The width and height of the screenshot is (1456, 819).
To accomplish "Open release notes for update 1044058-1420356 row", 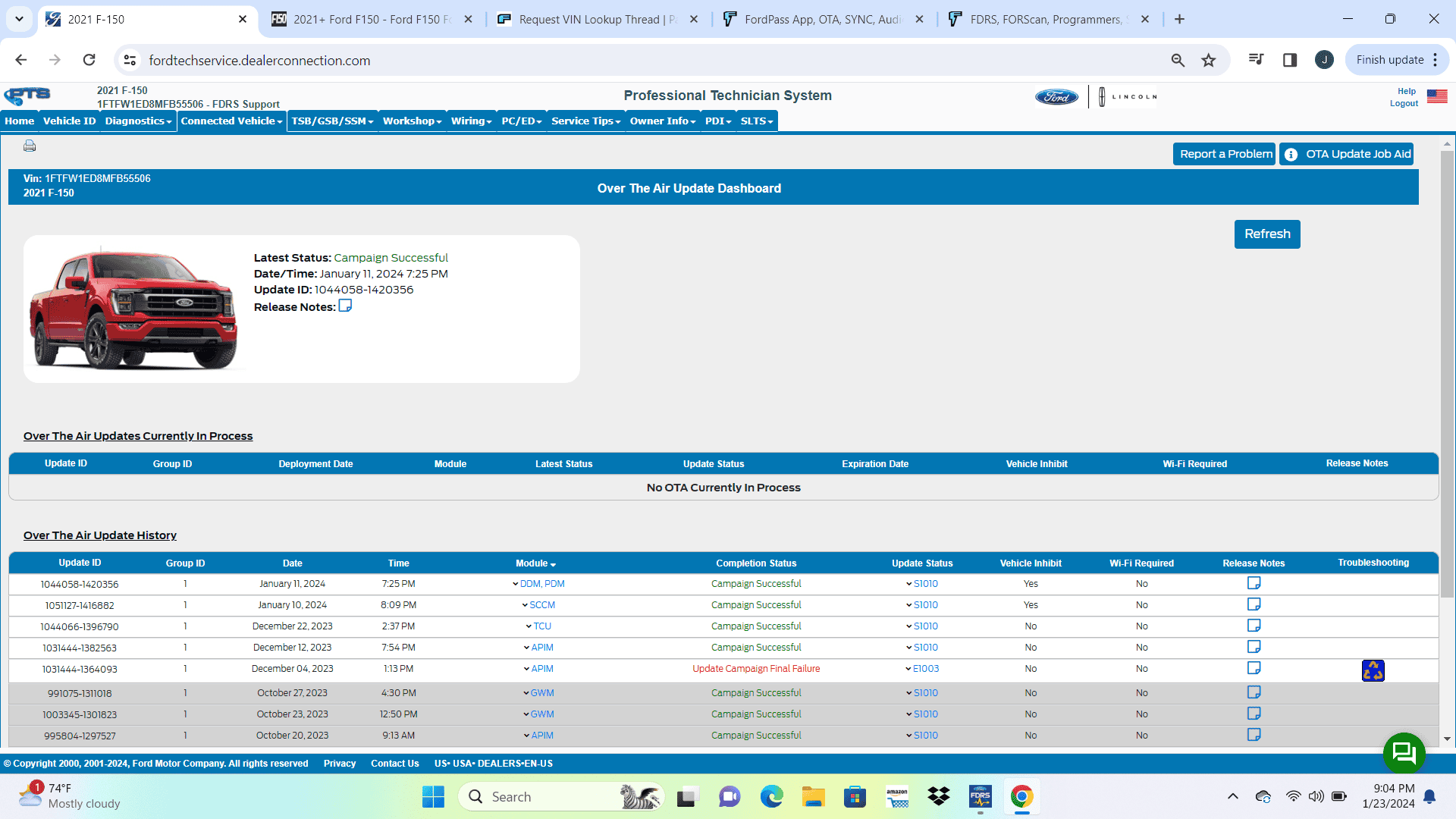I will tap(1254, 583).
